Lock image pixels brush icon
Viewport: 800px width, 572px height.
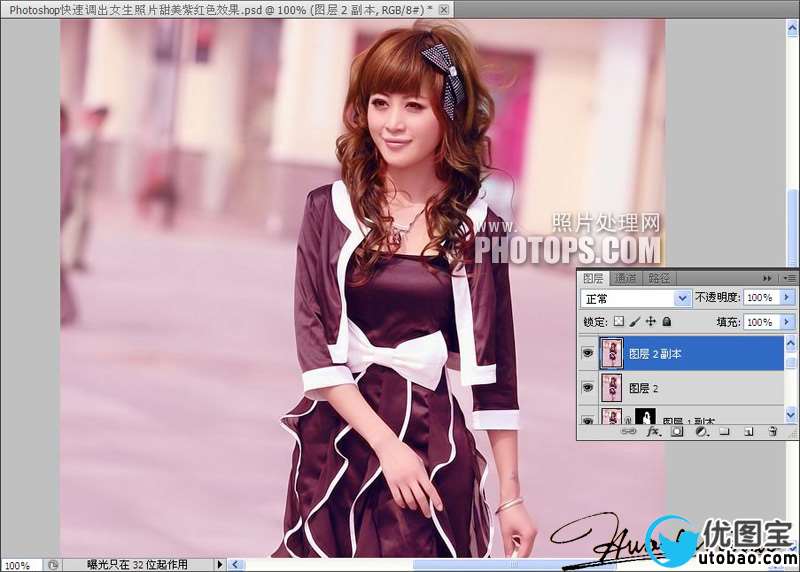pyautogui.click(x=635, y=321)
